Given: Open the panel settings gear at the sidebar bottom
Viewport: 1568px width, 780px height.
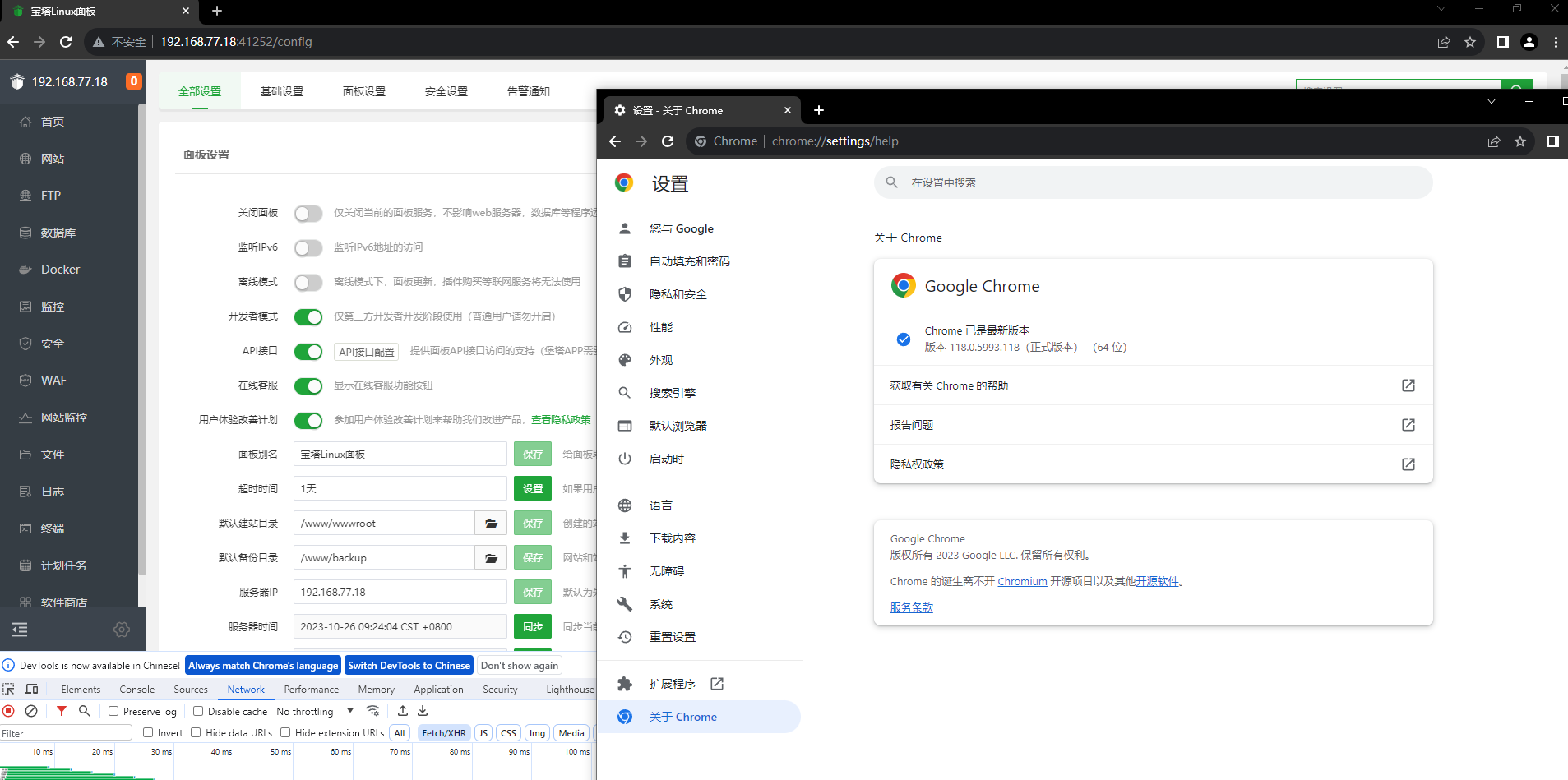Looking at the screenshot, I should coord(122,630).
